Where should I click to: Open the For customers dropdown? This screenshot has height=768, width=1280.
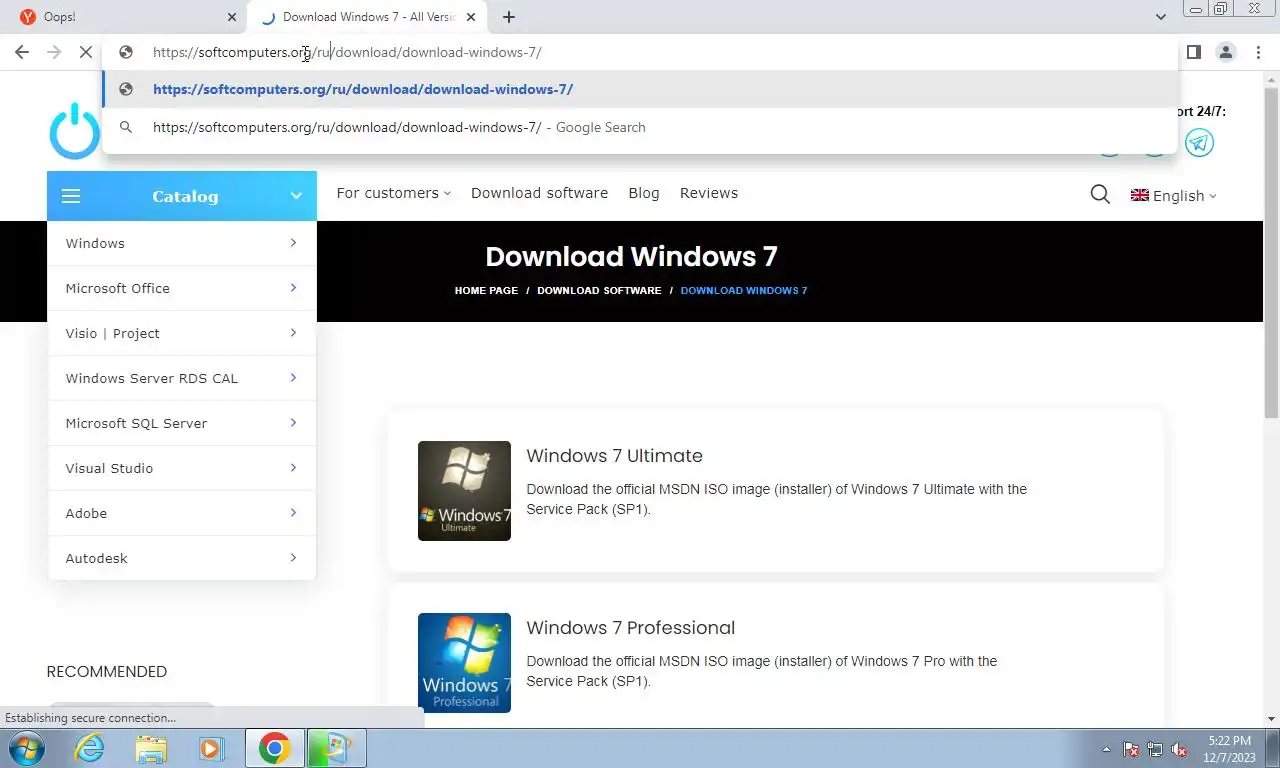(393, 193)
